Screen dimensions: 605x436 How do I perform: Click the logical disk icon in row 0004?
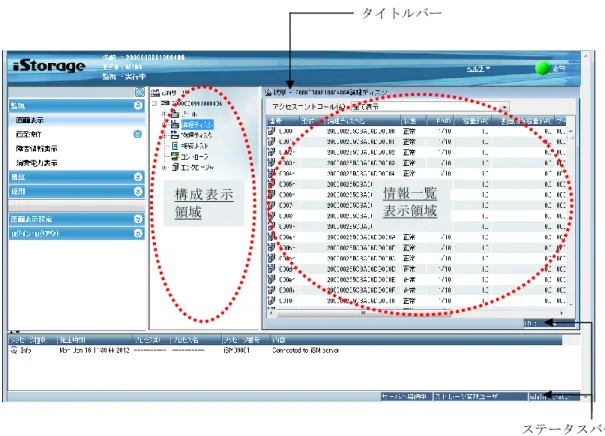click(272, 174)
